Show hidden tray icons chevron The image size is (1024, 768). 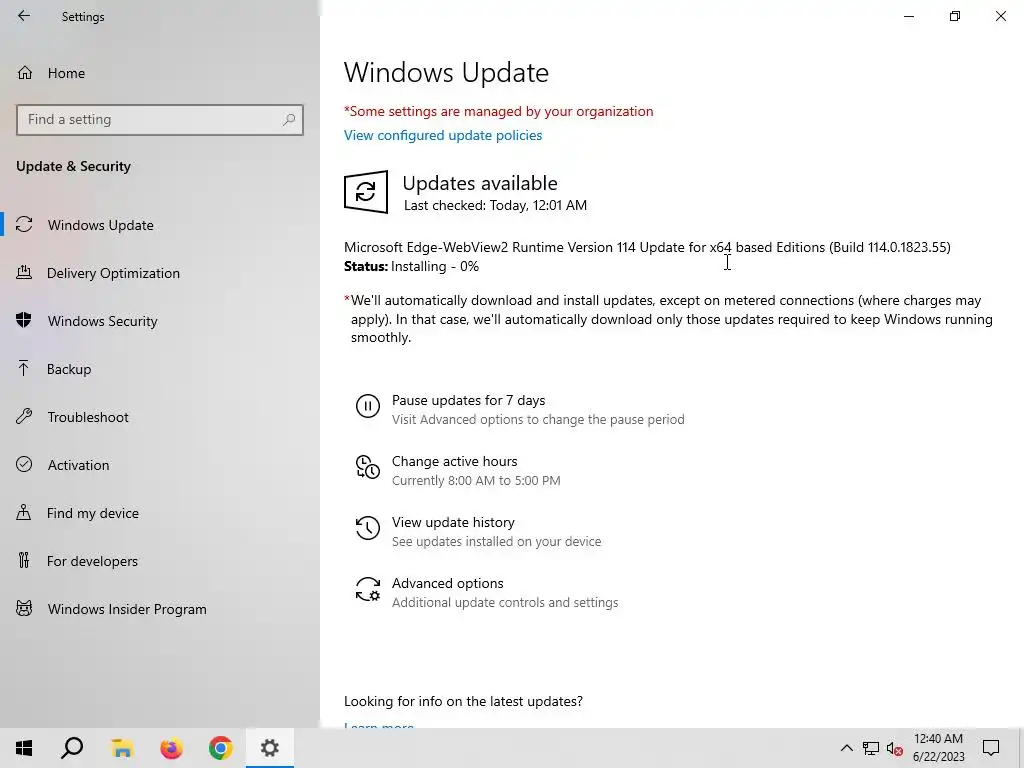click(x=846, y=748)
